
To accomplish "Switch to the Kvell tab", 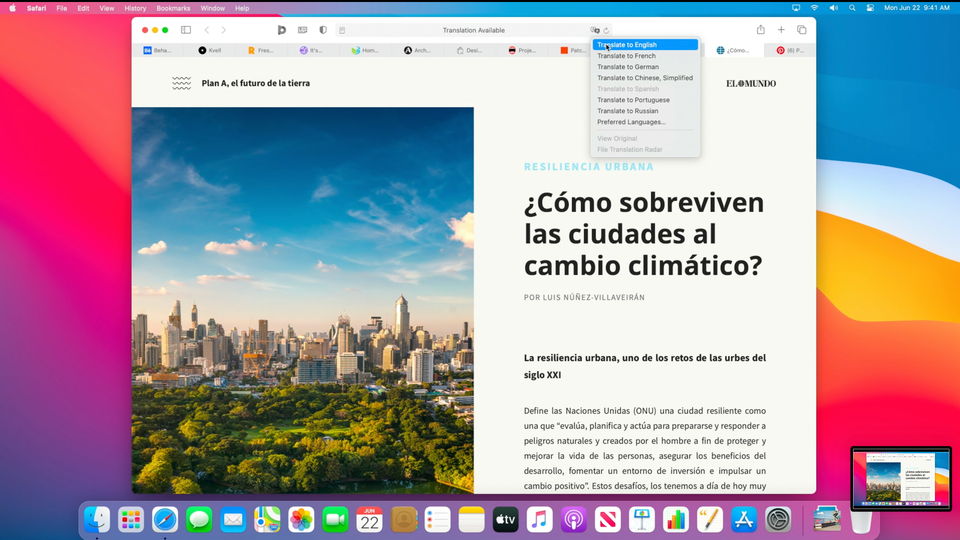I will 209,50.
